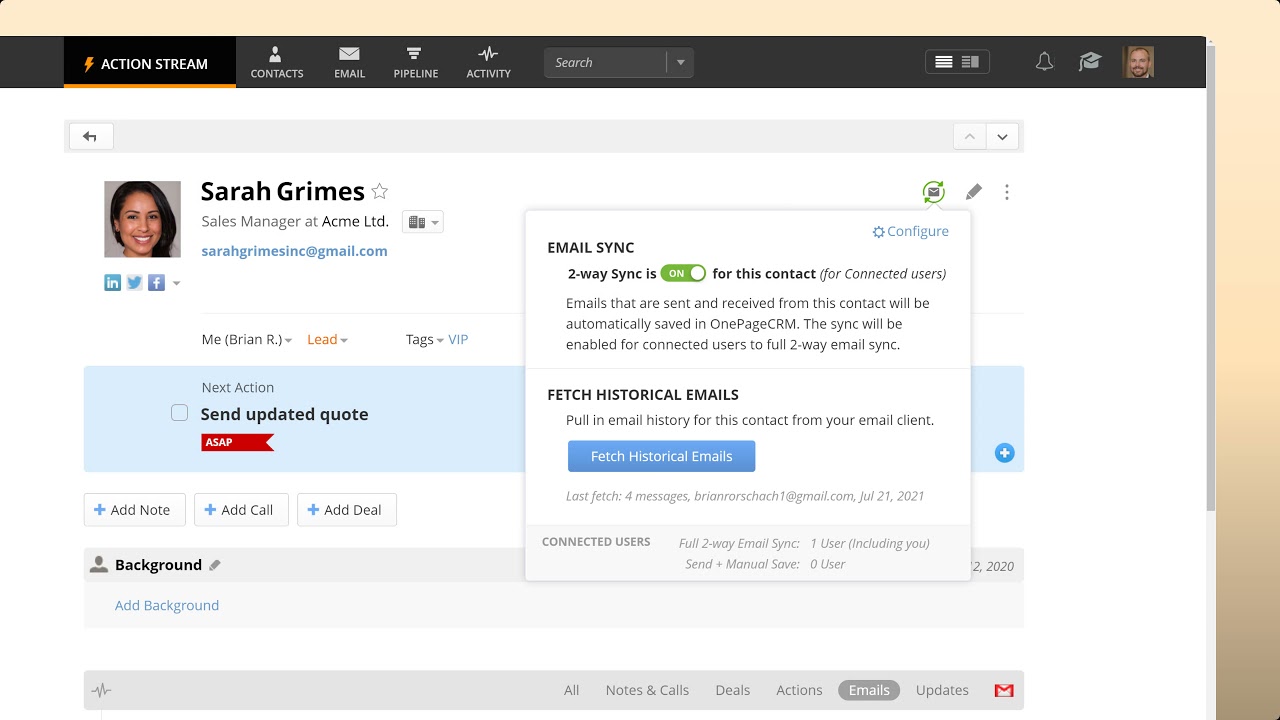
Task: Go to previous contact with up chevron
Action: tap(969, 137)
